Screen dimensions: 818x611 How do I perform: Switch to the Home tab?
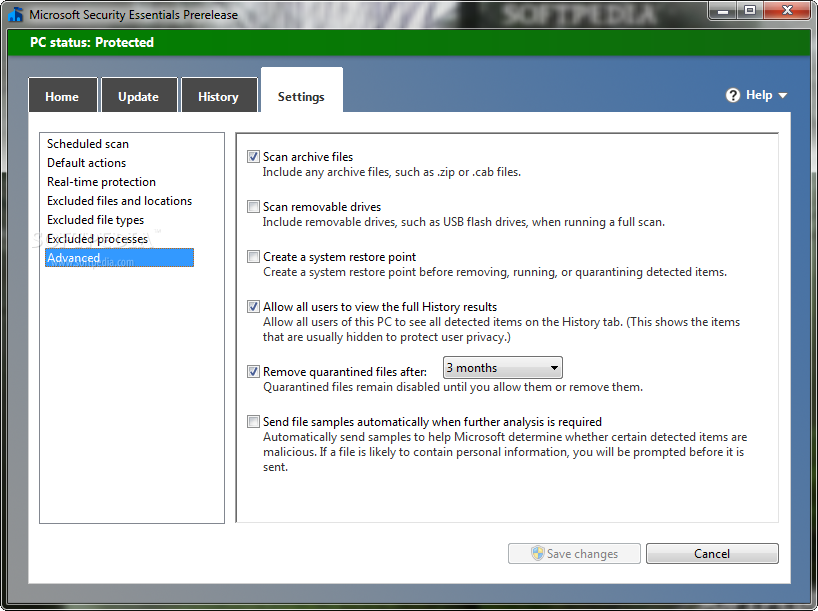click(63, 95)
